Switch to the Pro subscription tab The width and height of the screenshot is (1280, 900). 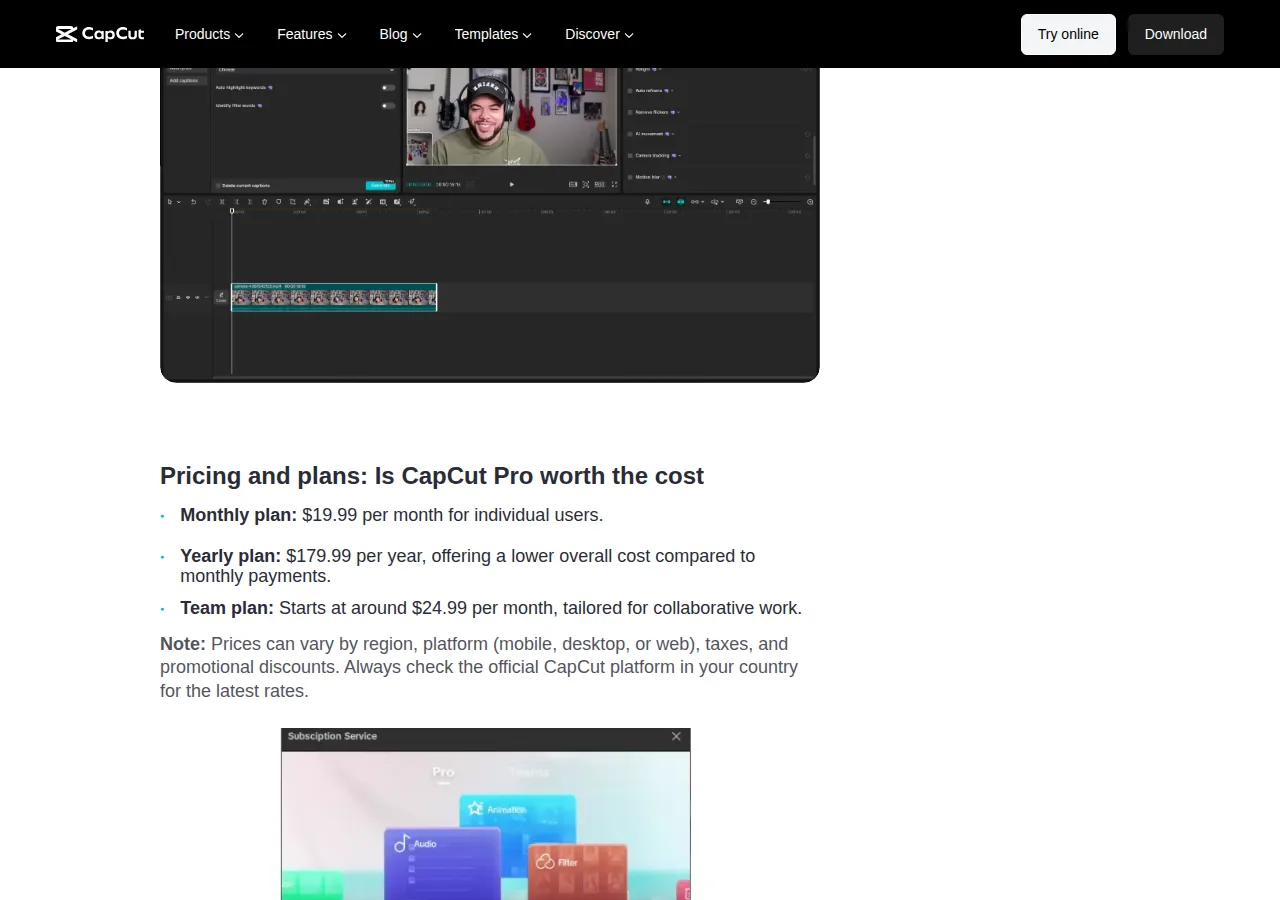pos(443,772)
